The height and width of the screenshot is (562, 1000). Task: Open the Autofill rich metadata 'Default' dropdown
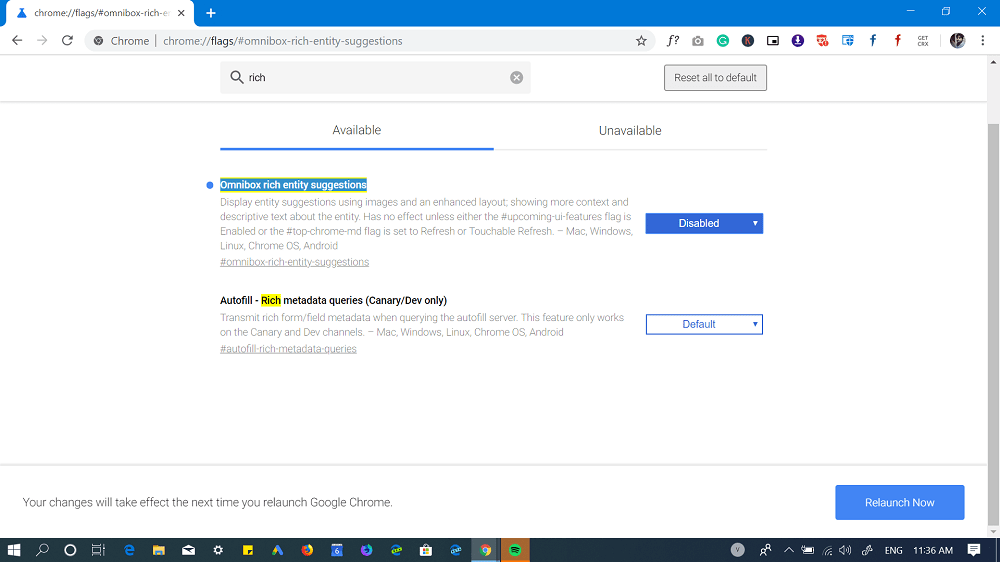pyautogui.click(x=704, y=324)
